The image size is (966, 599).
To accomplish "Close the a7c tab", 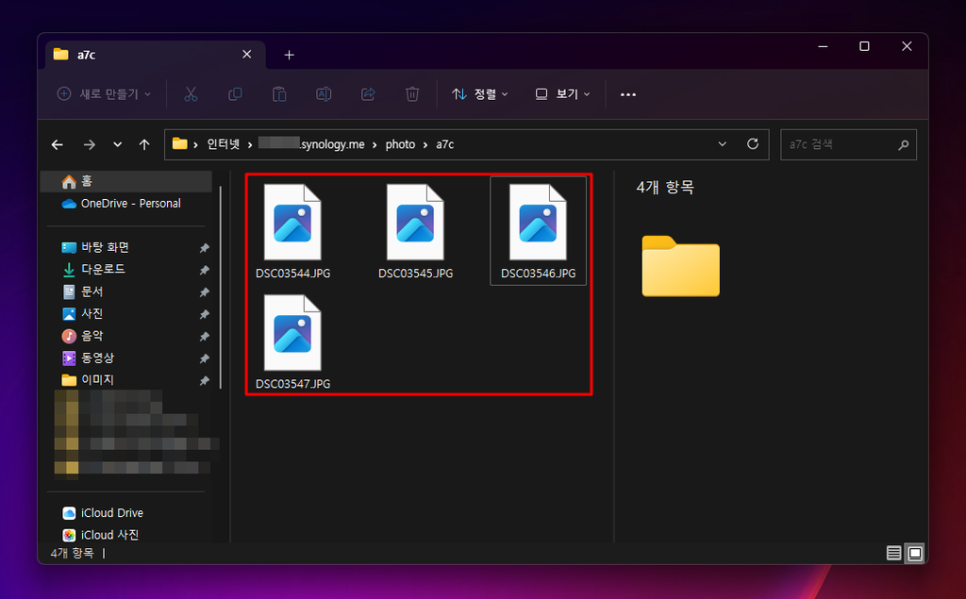I will click(246, 55).
